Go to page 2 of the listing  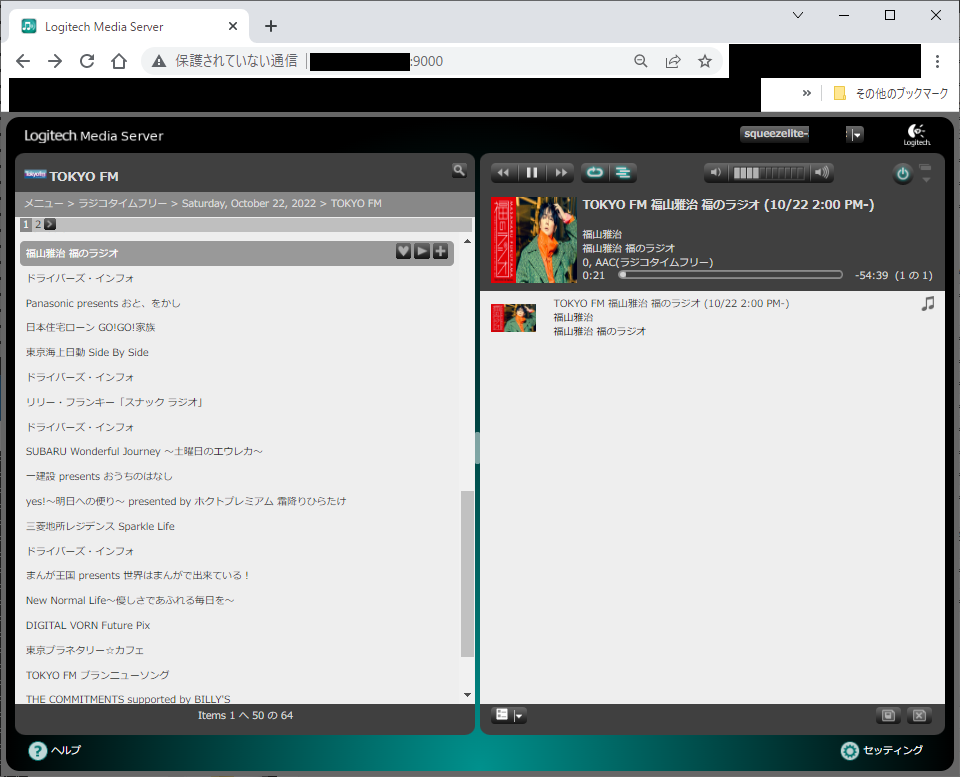tap(38, 225)
